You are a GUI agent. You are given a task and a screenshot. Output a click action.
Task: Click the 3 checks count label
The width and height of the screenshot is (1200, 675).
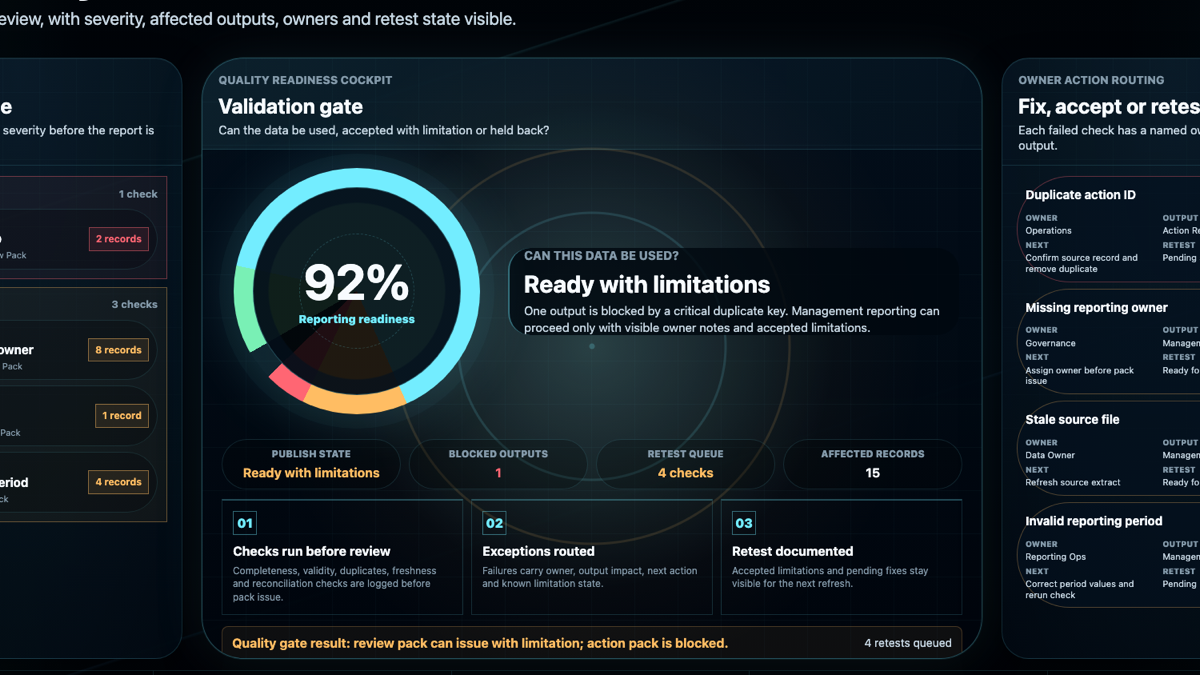134,304
